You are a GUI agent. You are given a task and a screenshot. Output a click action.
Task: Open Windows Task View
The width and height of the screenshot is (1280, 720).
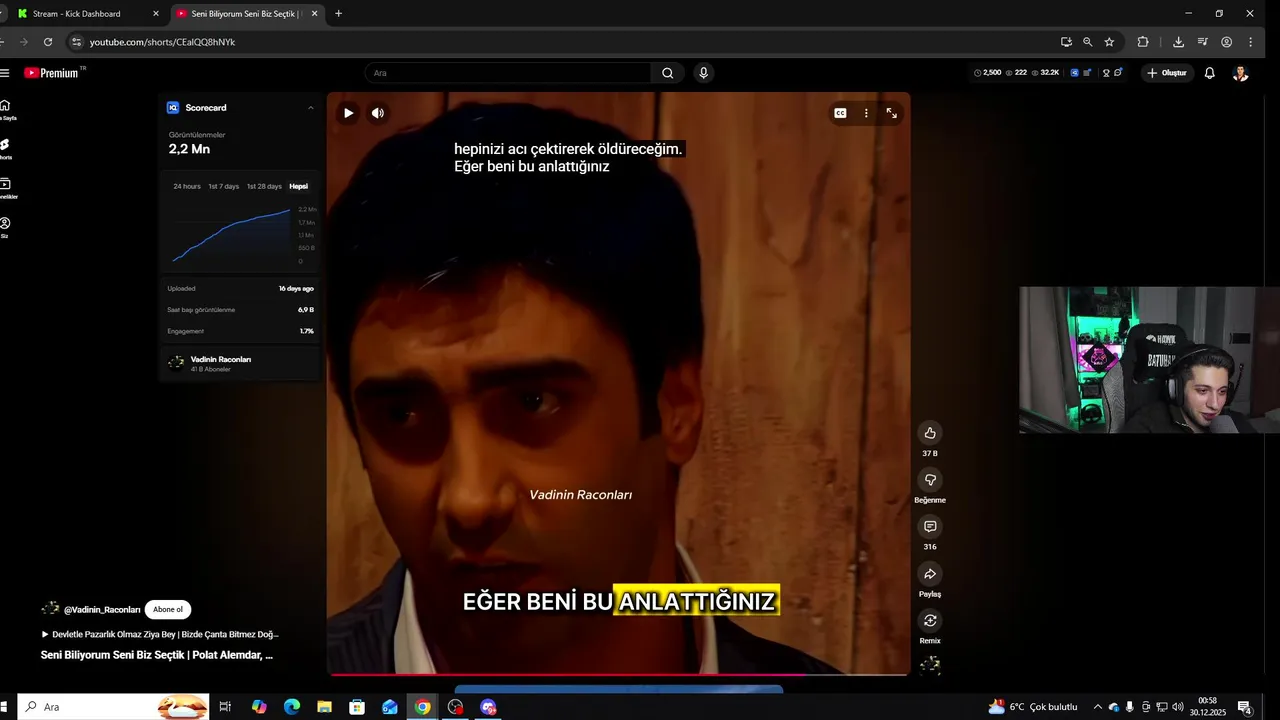point(225,707)
